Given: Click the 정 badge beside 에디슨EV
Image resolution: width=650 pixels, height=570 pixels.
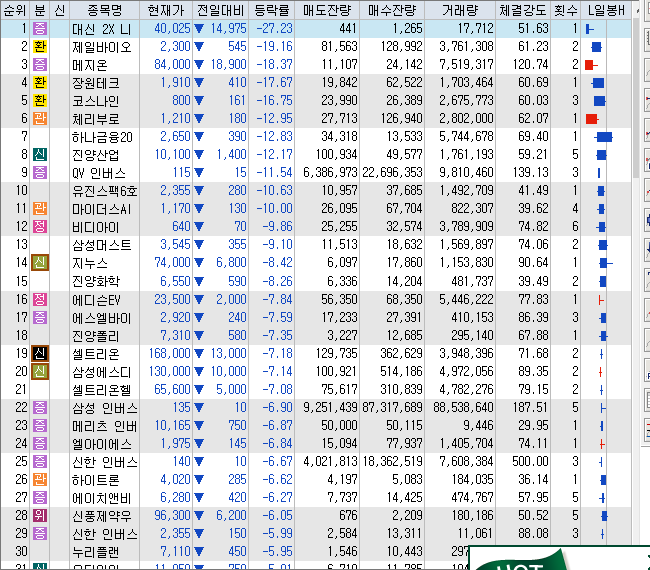Looking at the screenshot, I should tap(40, 299).
